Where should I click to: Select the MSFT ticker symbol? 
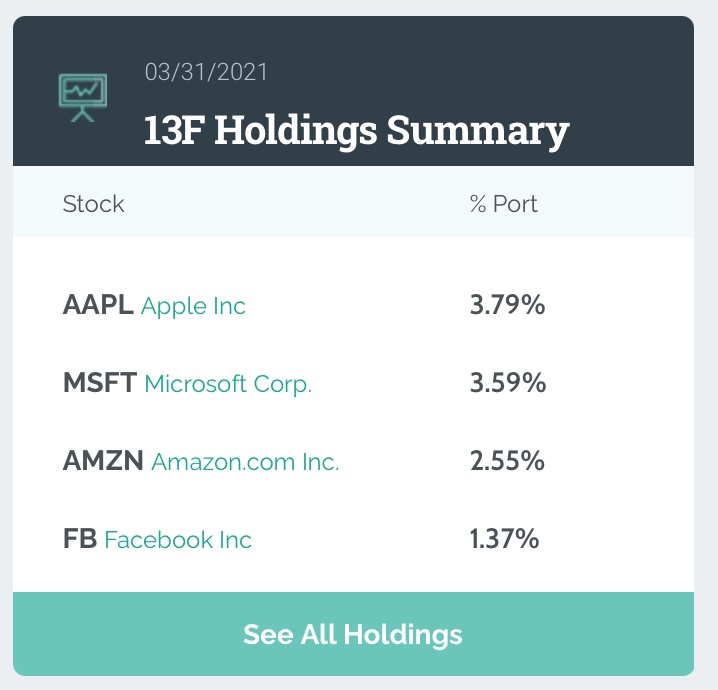pyautogui.click(x=100, y=384)
